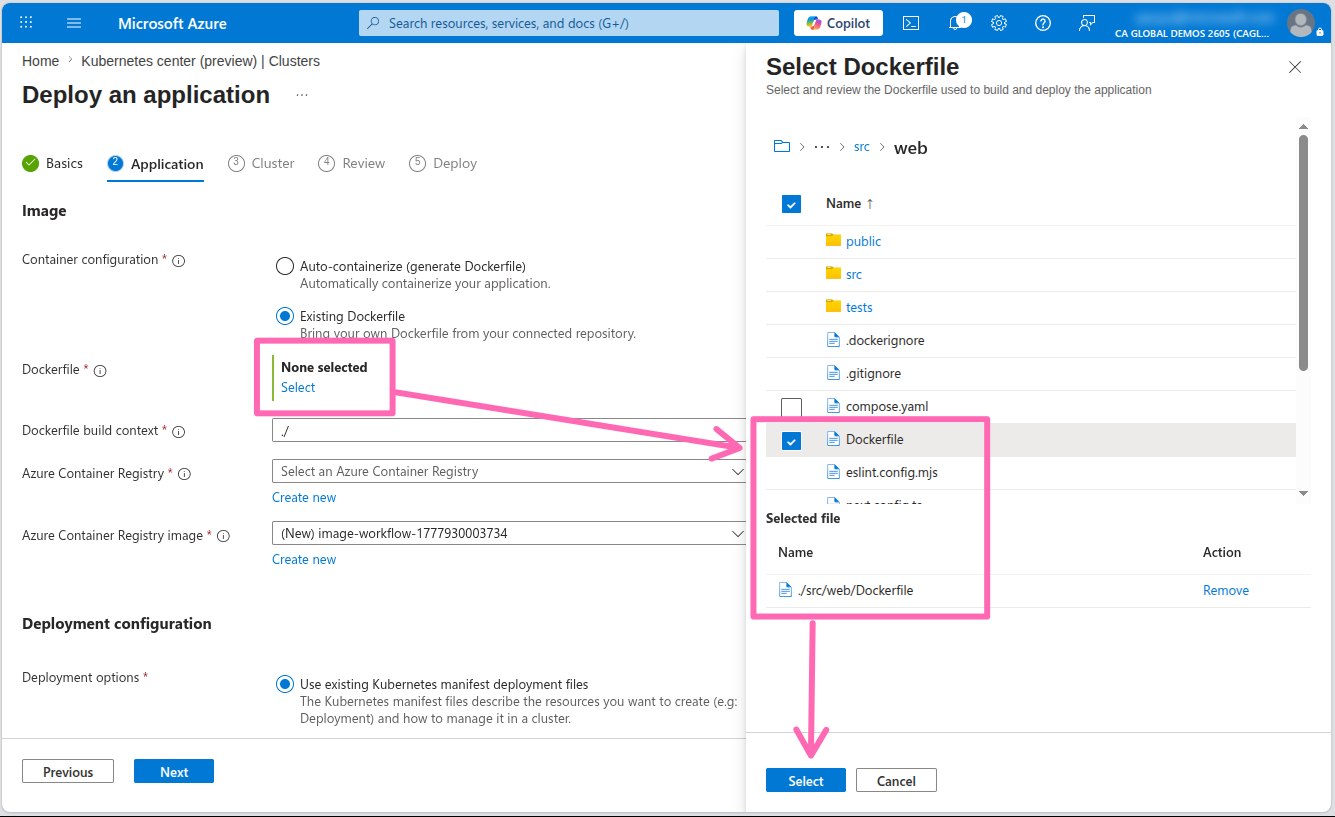Click the Cancel button
Image resolution: width=1335 pixels, height=817 pixels.
click(x=896, y=781)
